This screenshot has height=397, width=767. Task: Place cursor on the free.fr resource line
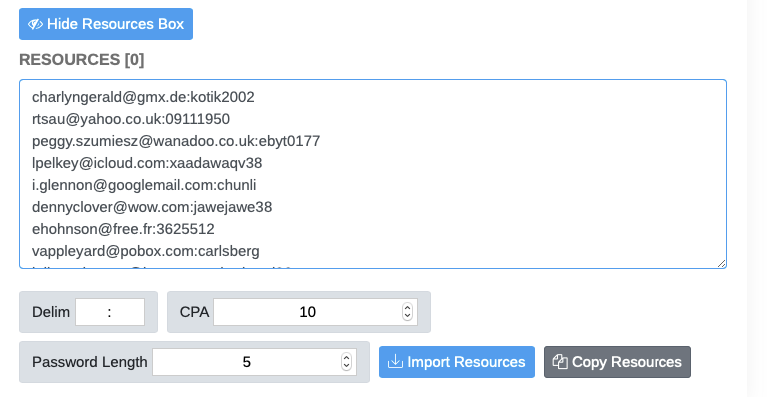tap(123, 229)
